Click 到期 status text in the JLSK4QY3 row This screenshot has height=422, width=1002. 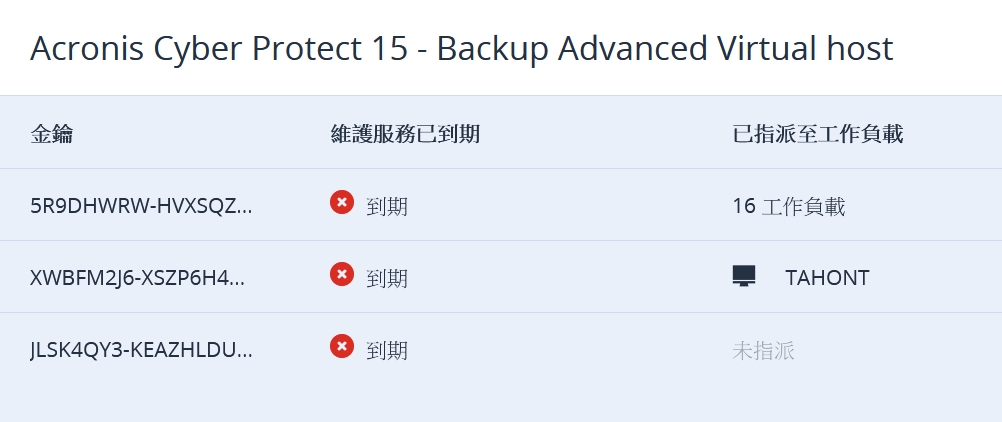click(387, 350)
